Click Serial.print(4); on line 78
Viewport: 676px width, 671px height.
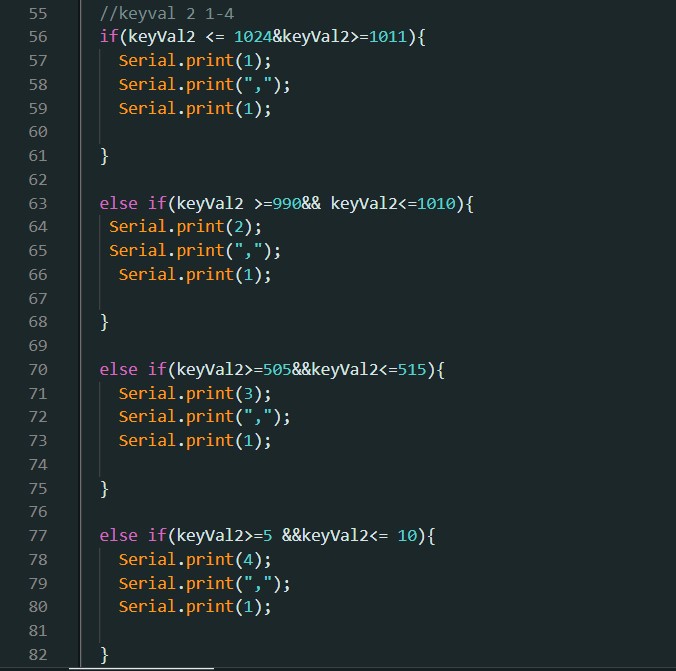tap(195, 560)
